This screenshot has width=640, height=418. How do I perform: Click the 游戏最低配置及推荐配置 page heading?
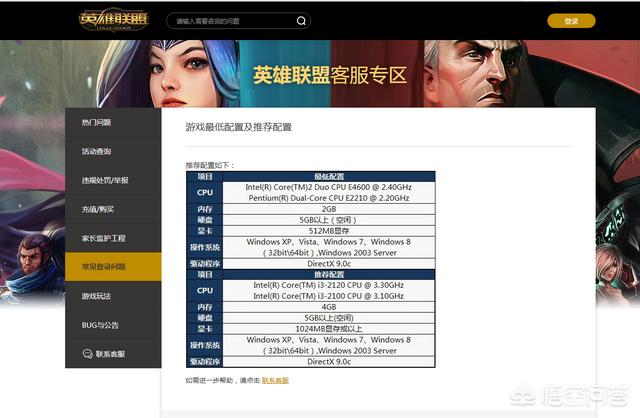239,127
